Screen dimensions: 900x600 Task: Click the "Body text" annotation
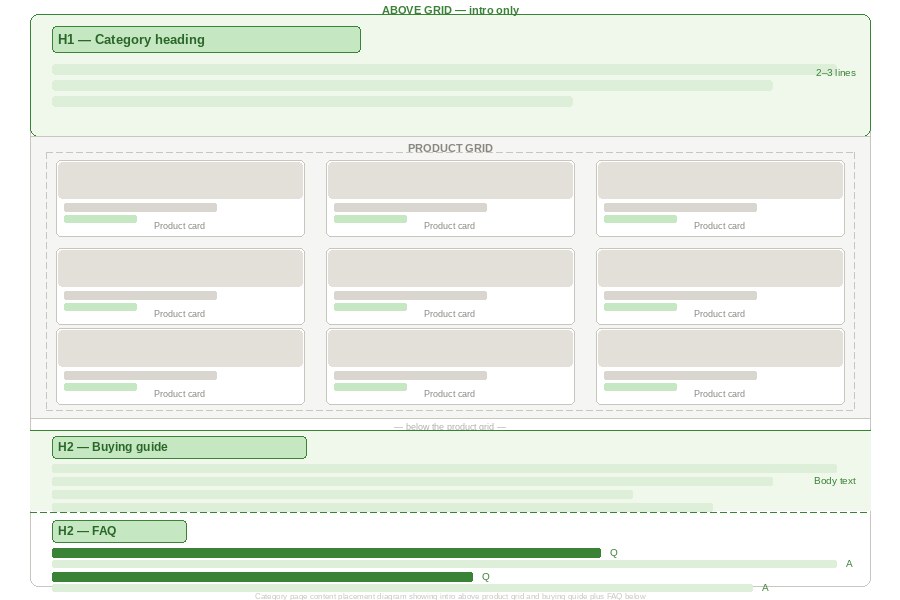pos(835,481)
